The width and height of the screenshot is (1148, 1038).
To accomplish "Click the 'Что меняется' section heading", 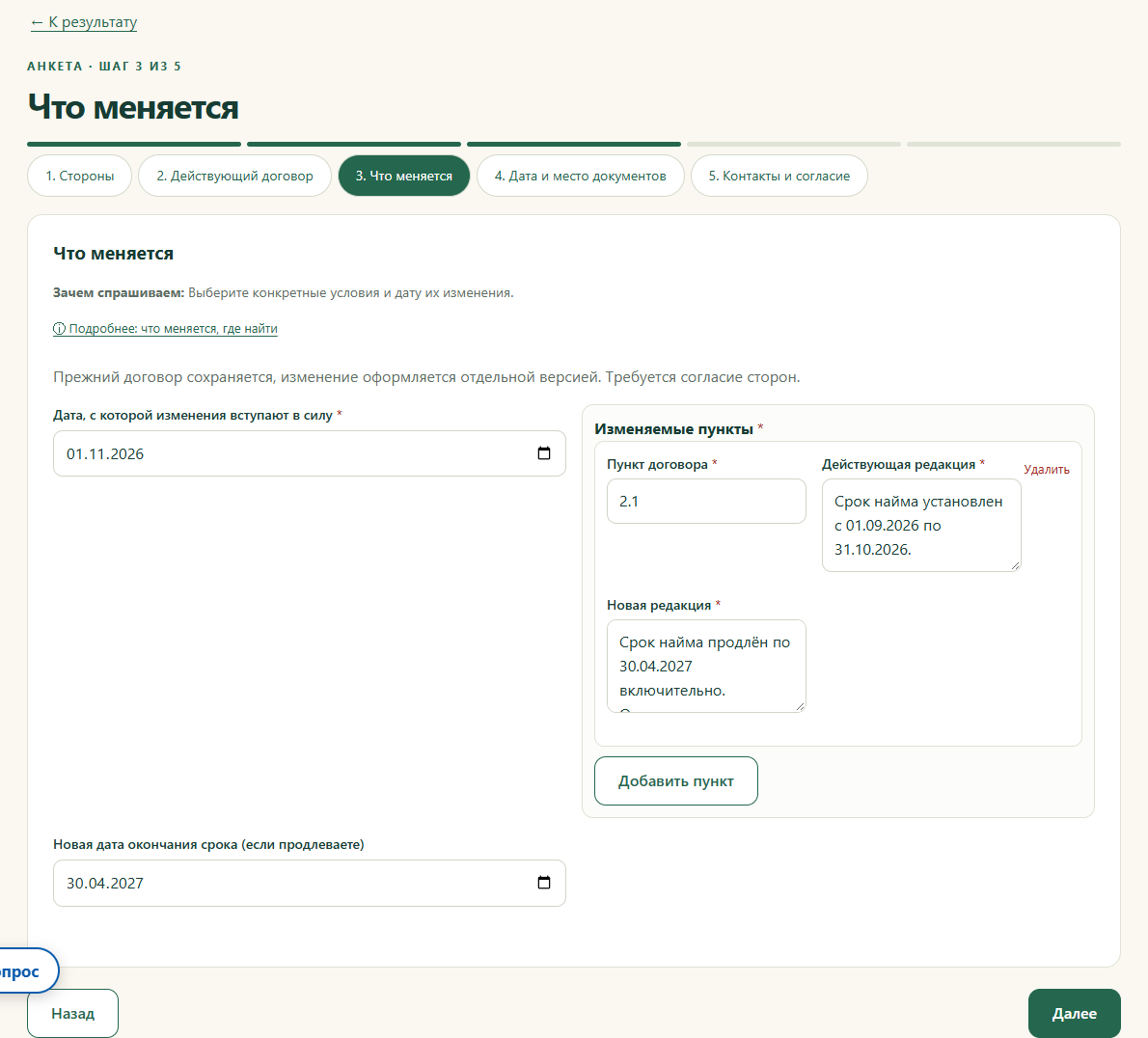I will [x=114, y=254].
